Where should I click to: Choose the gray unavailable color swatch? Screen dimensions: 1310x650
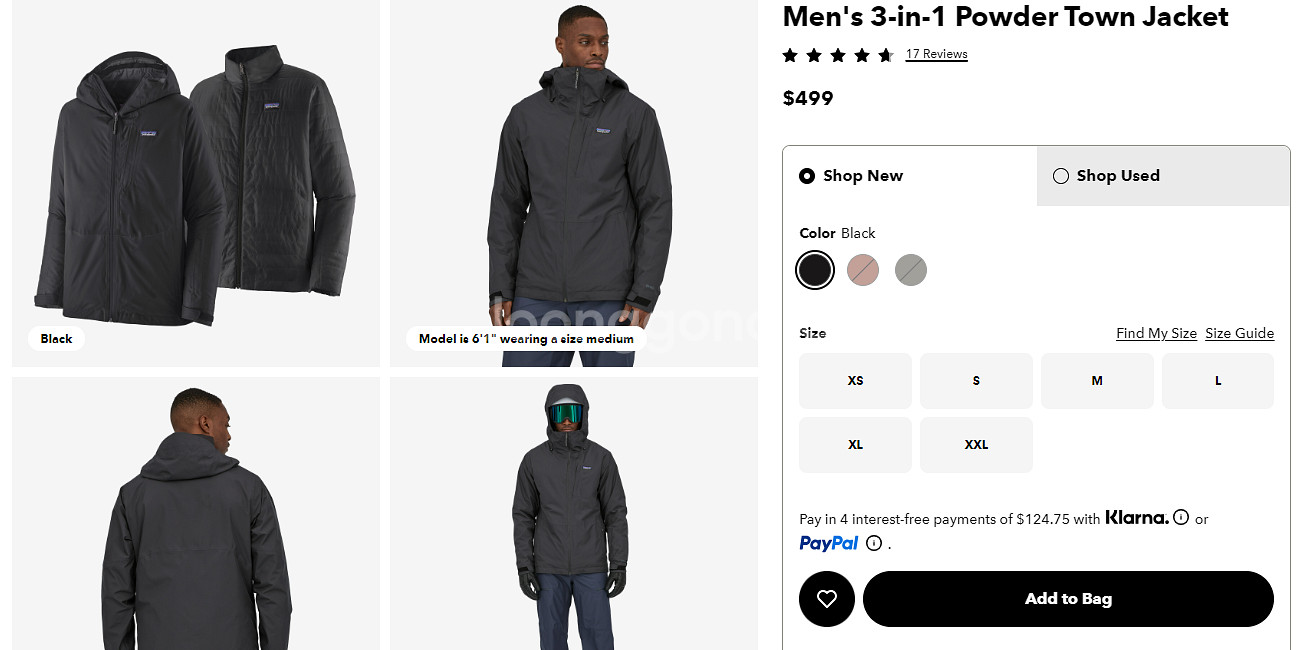(x=911, y=270)
